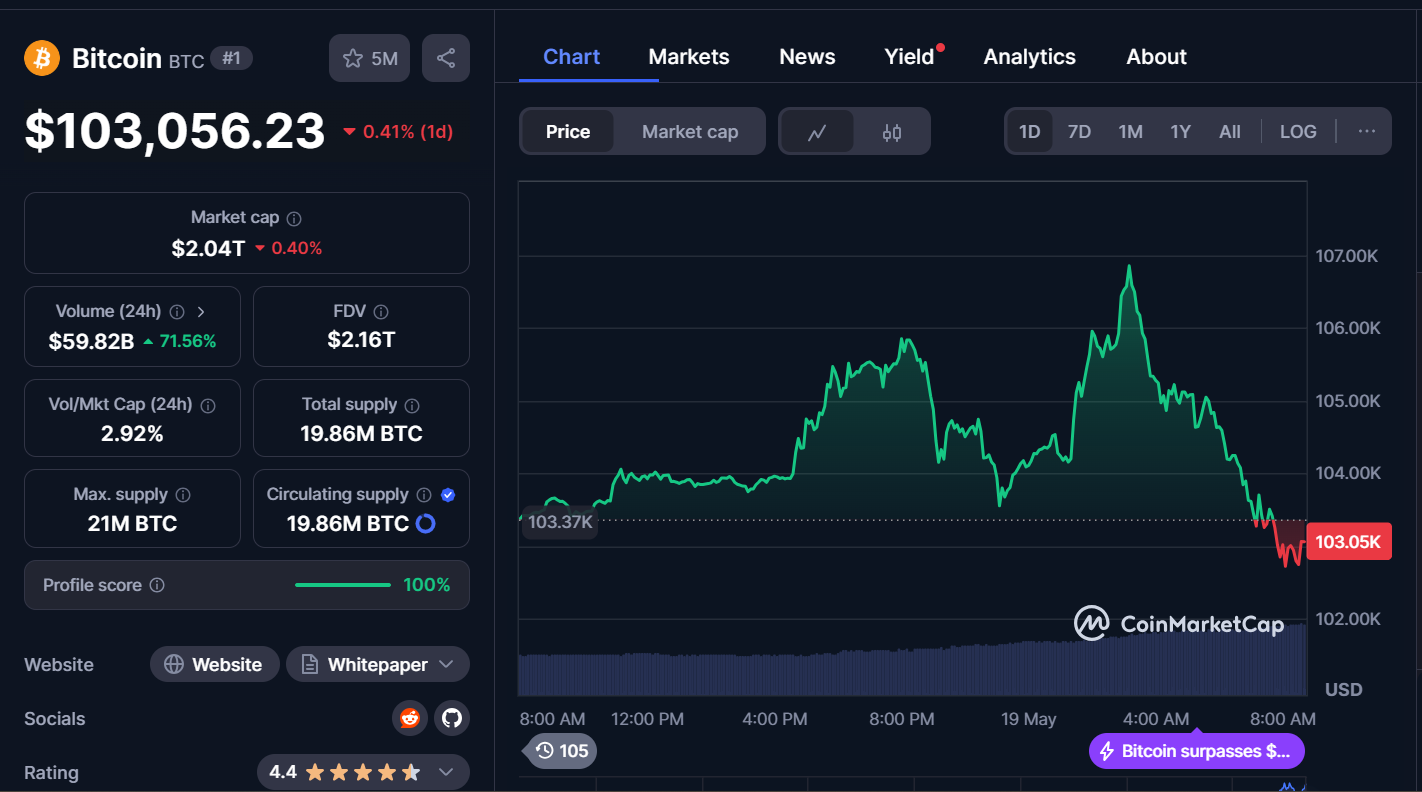
Task: Open Volume (24h) details chevron arrow
Action: pos(201,312)
